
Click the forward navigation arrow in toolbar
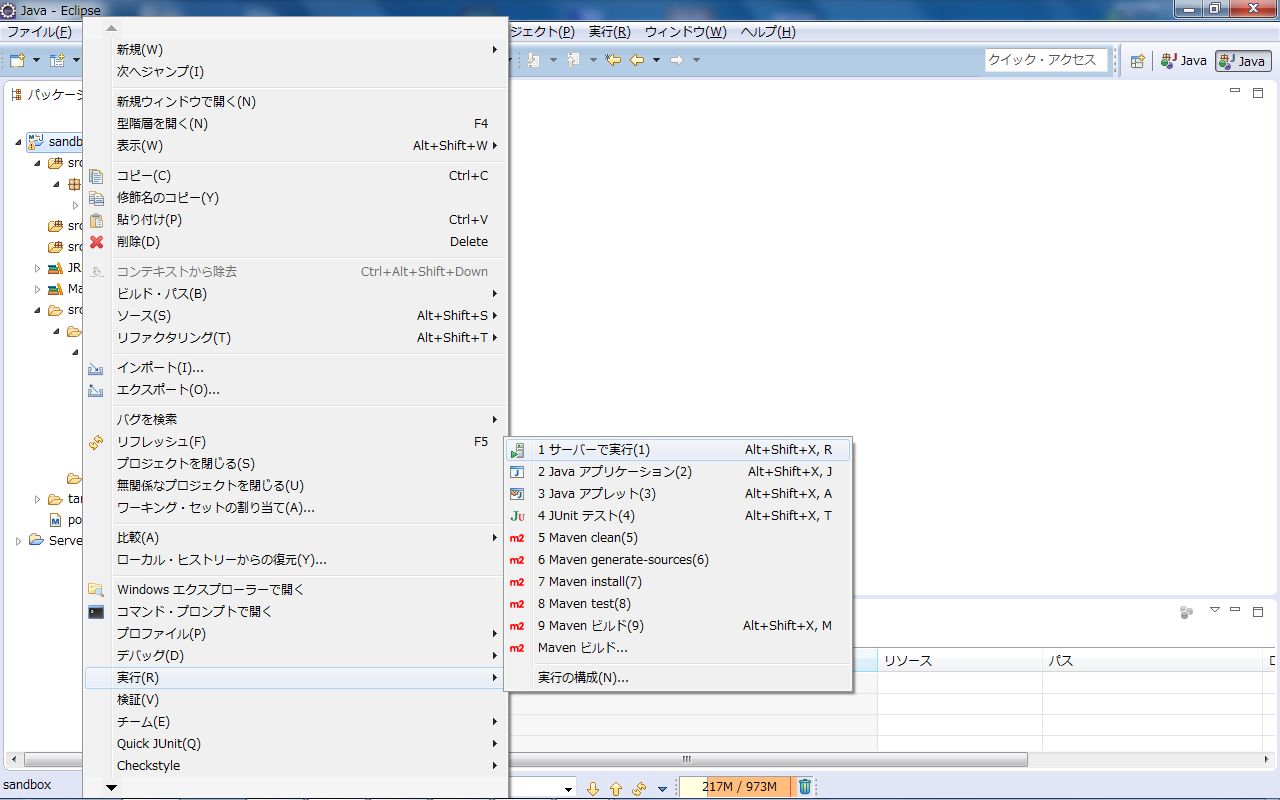[676, 60]
